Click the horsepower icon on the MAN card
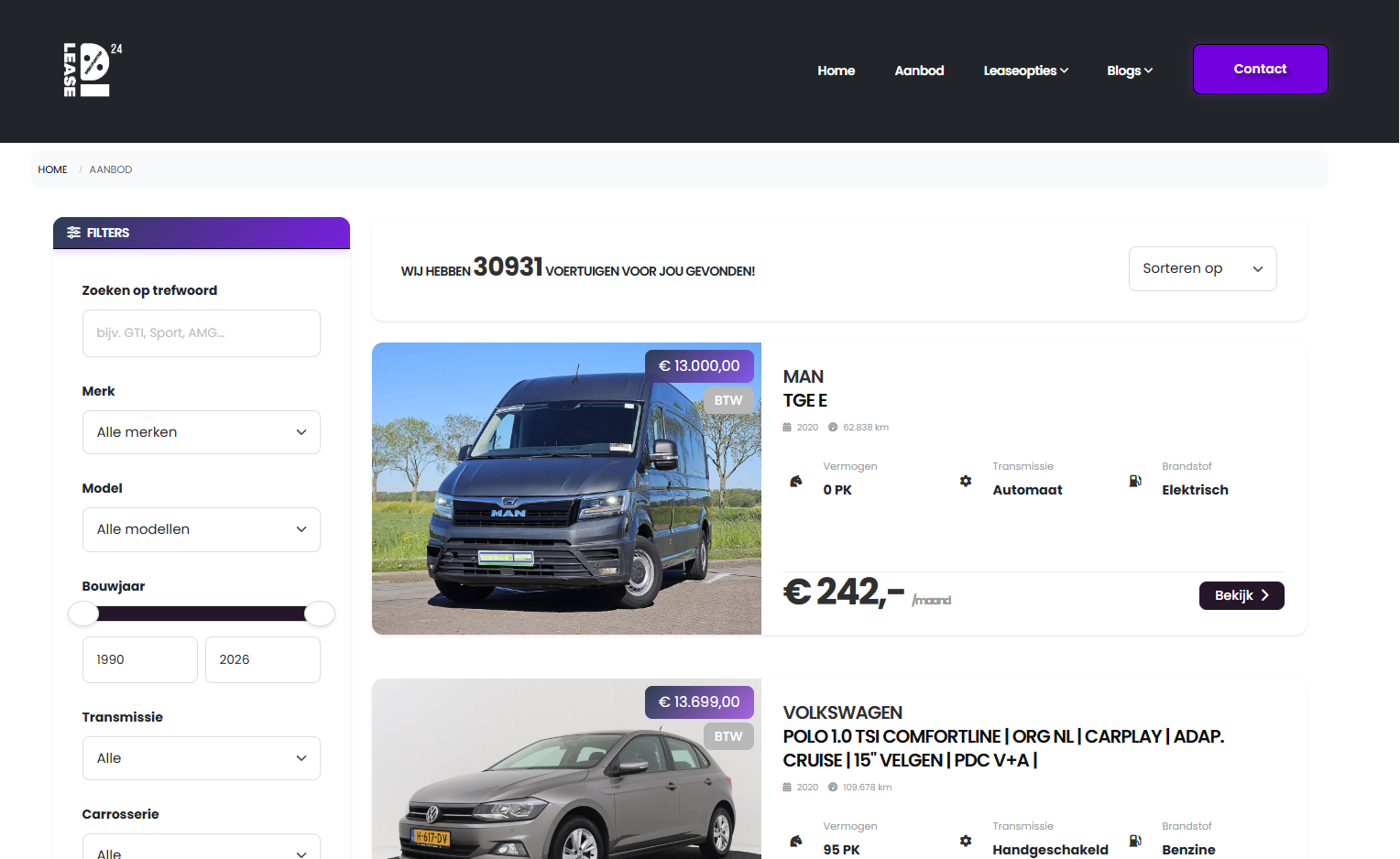The height and width of the screenshot is (859, 1400). point(796,481)
